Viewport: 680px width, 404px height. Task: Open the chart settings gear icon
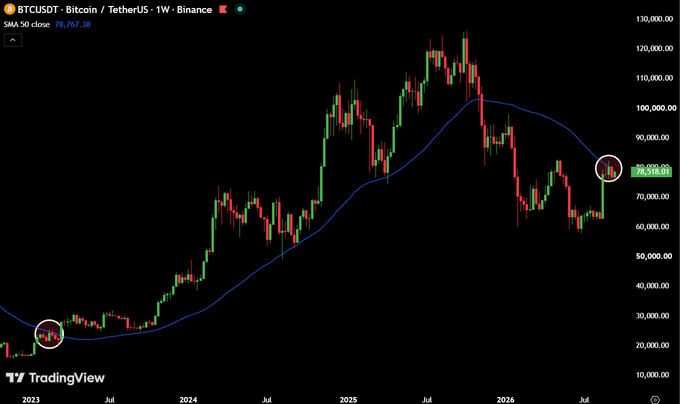coord(655,400)
